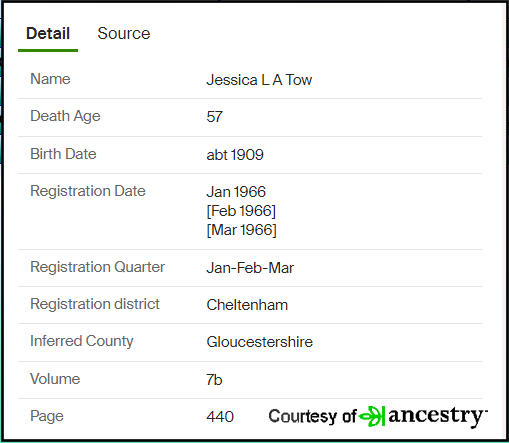This screenshot has height=443, width=509.
Task: Click the [Mar 1966] registration date entry
Action: [241, 230]
